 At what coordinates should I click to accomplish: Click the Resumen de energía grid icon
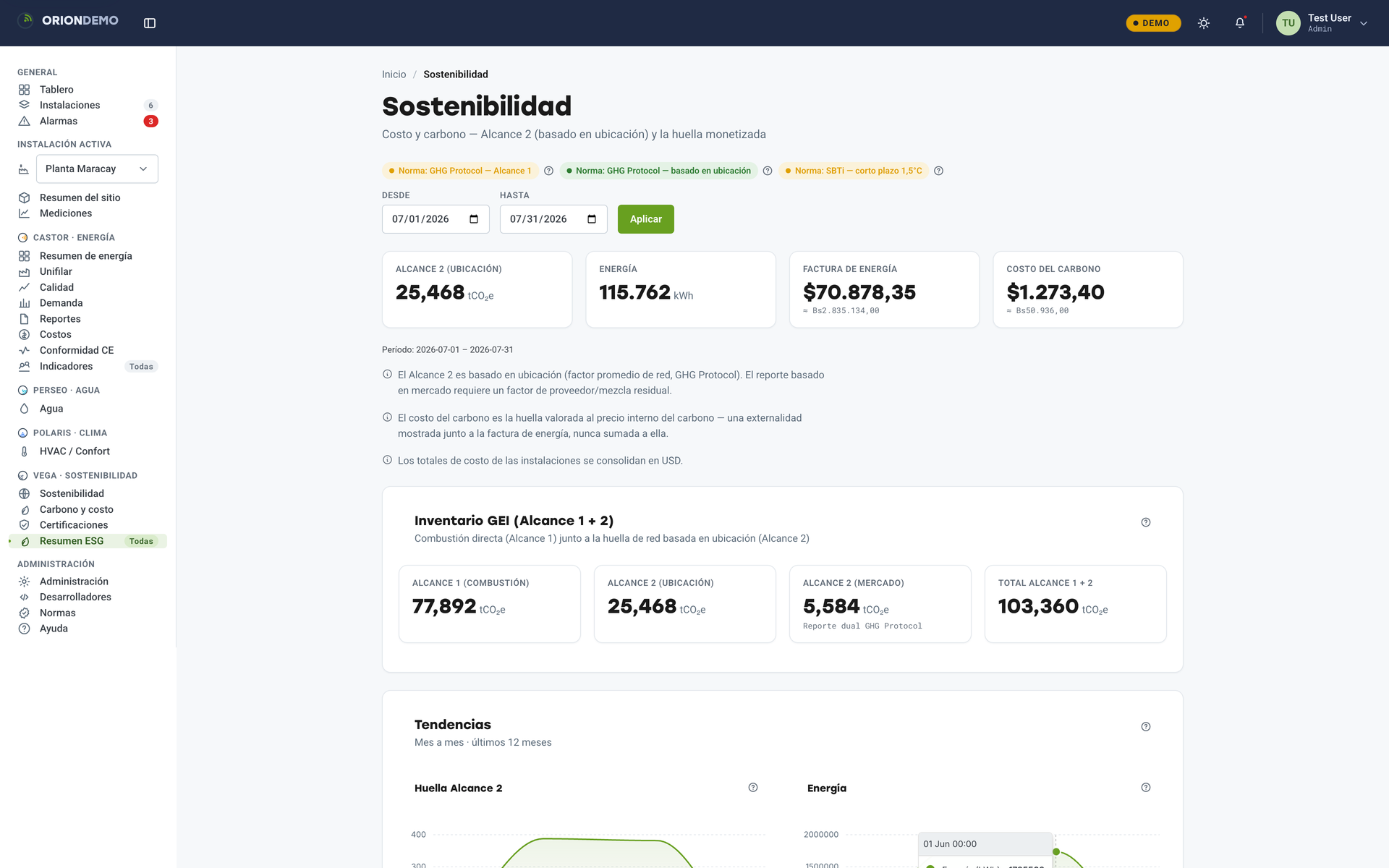(x=24, y=256)
